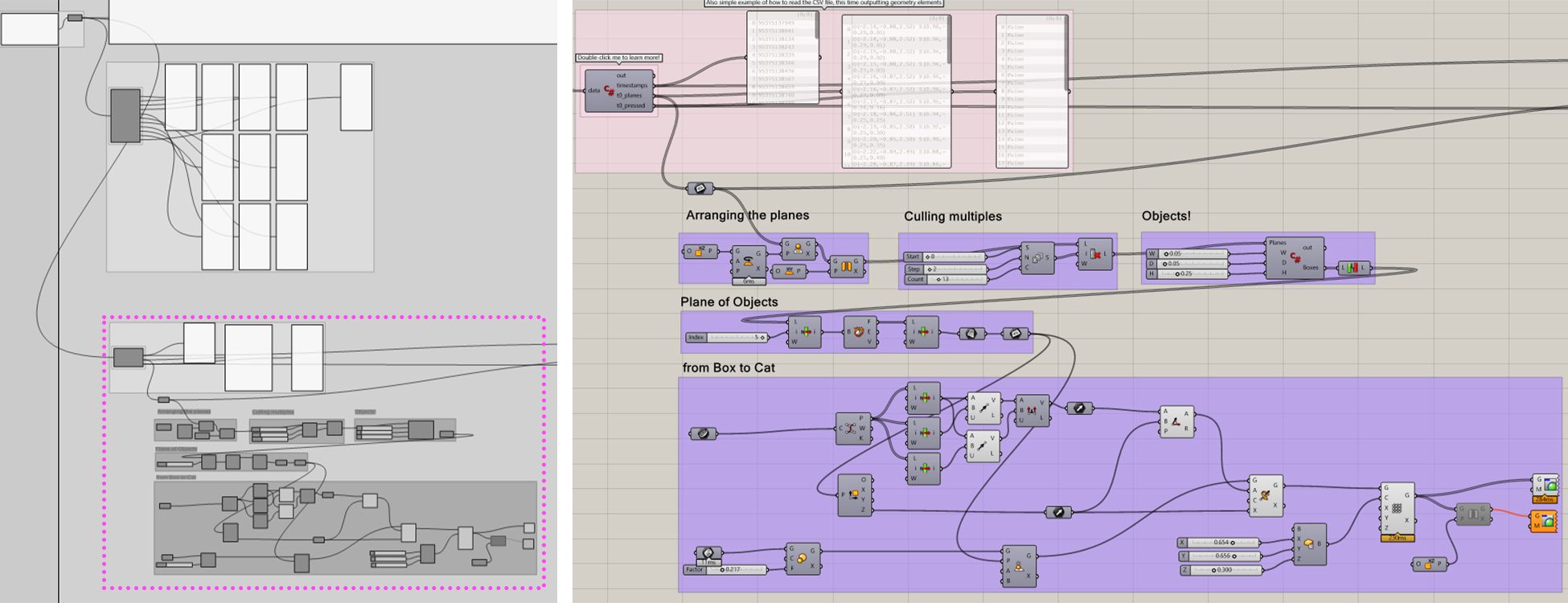Select the Deconstruct Brep component with F E V outputs
This screenshot has height=603, width=1568.
[x=859, y=331]
